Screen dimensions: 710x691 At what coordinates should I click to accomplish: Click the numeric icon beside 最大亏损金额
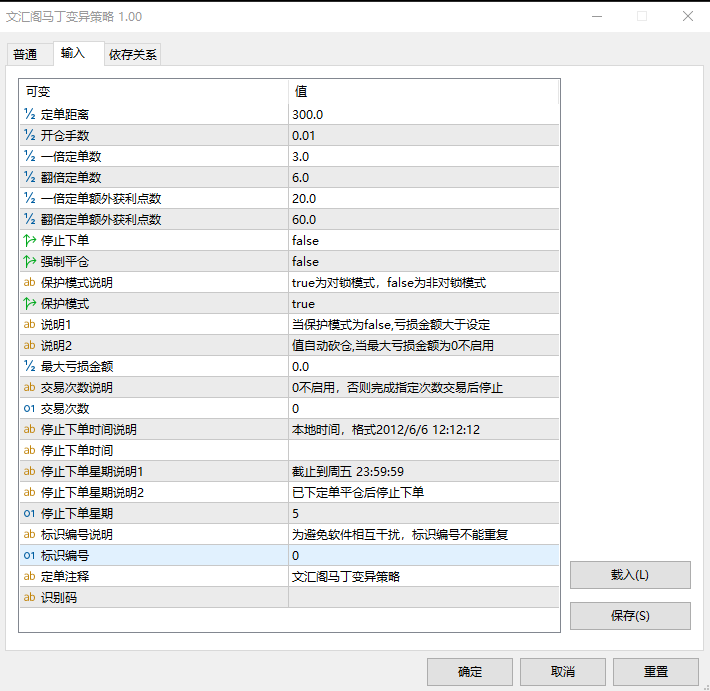point(30,366)
